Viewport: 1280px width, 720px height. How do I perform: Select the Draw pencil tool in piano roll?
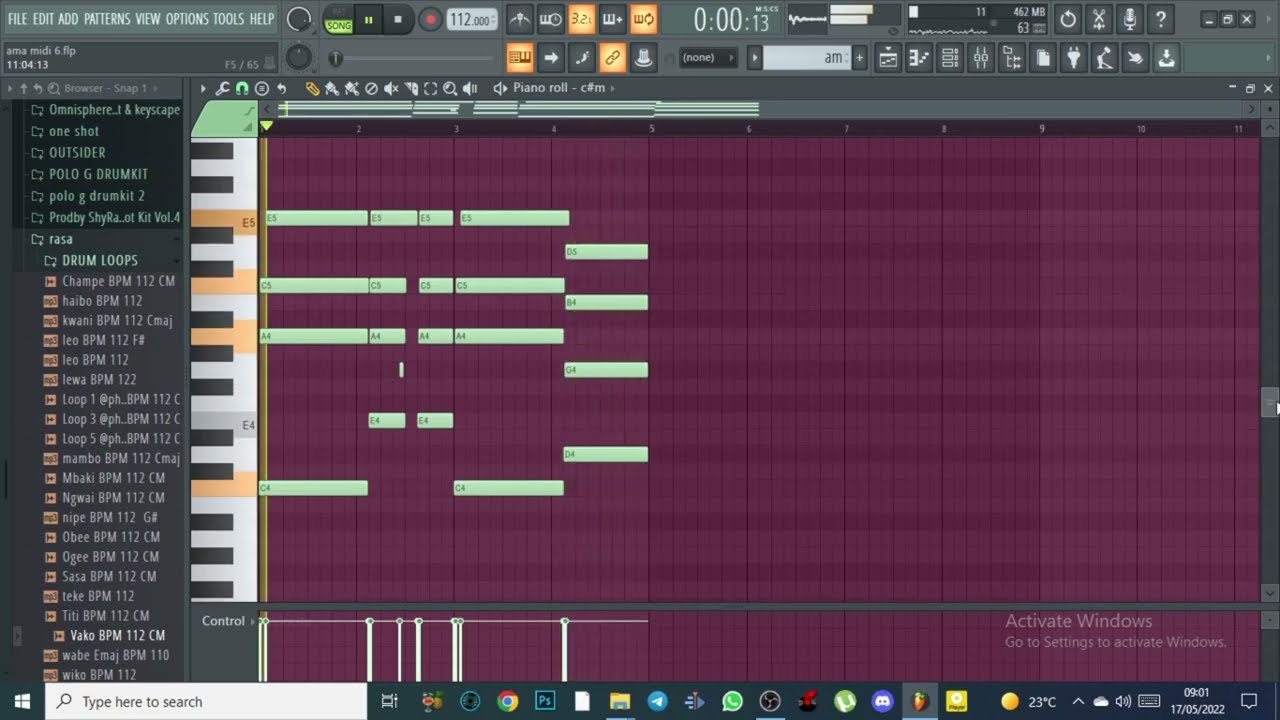point(312,88)
